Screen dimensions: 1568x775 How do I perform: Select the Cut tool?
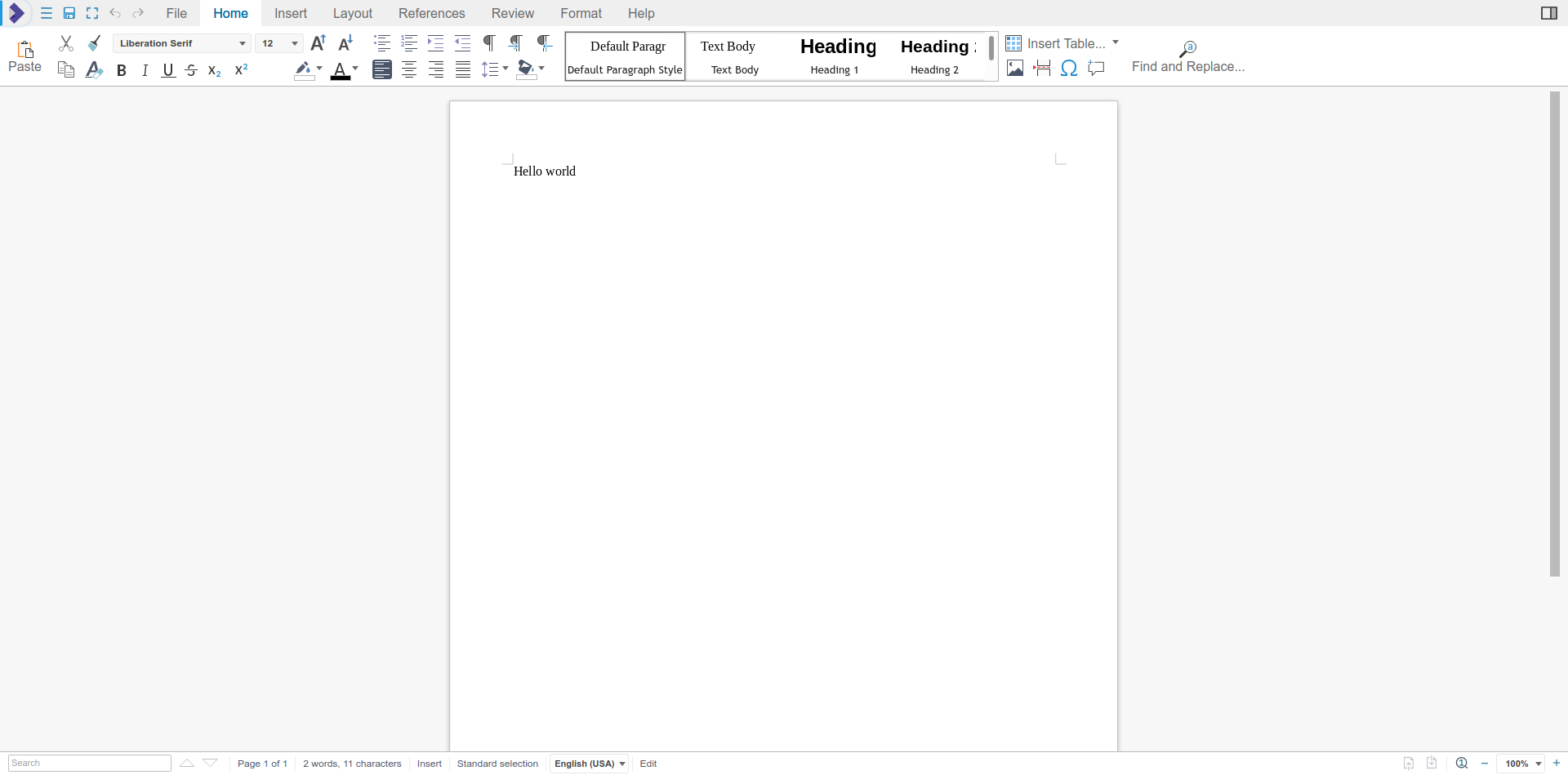tap(65, 43)
